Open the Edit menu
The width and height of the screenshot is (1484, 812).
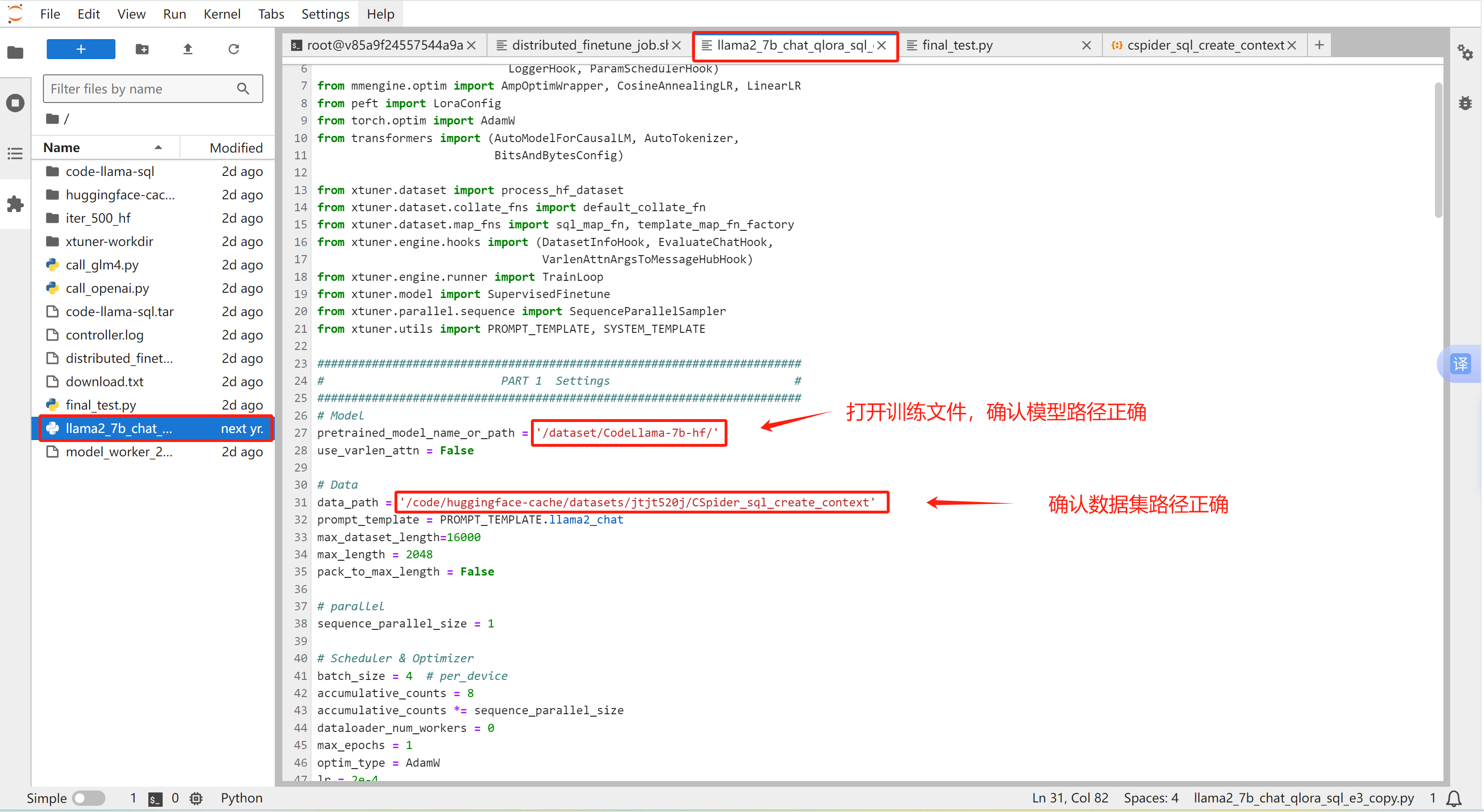pyautogui.click(x=88, y=14)
